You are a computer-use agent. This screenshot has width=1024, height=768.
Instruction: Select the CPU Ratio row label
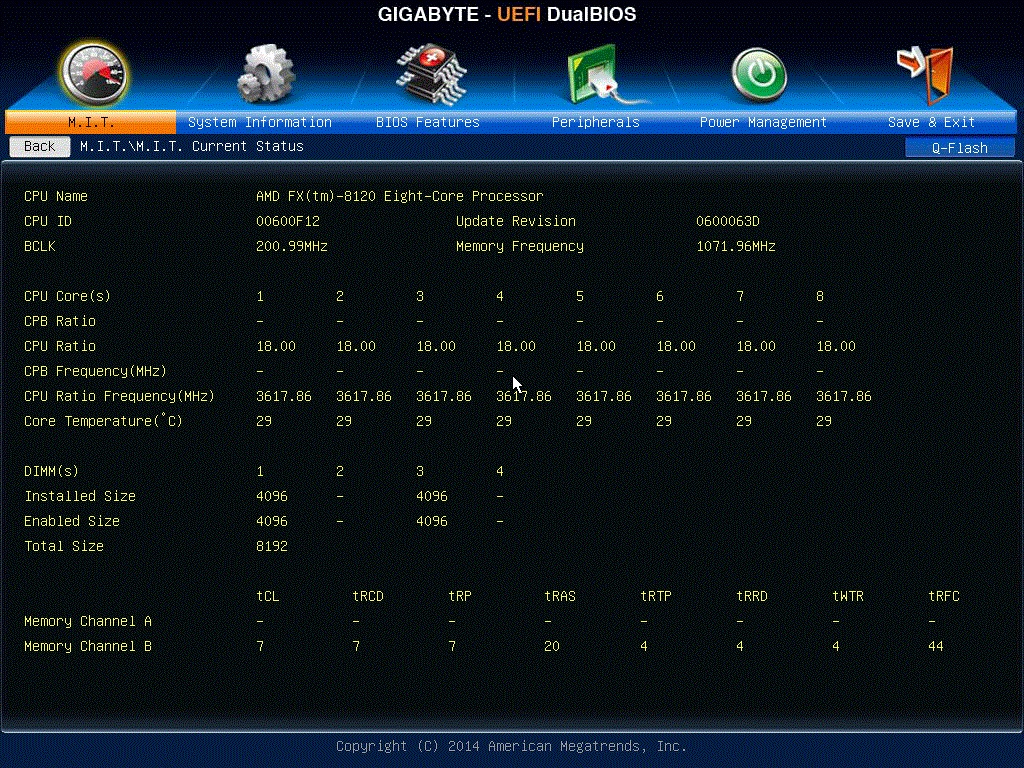point(59,346)
